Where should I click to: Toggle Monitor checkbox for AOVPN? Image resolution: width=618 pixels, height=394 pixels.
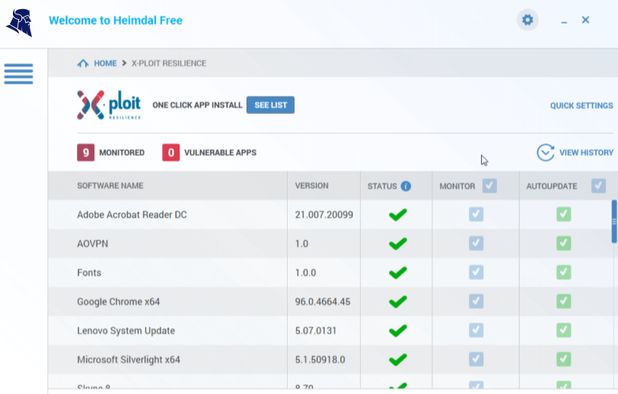[x=476, y=243]
